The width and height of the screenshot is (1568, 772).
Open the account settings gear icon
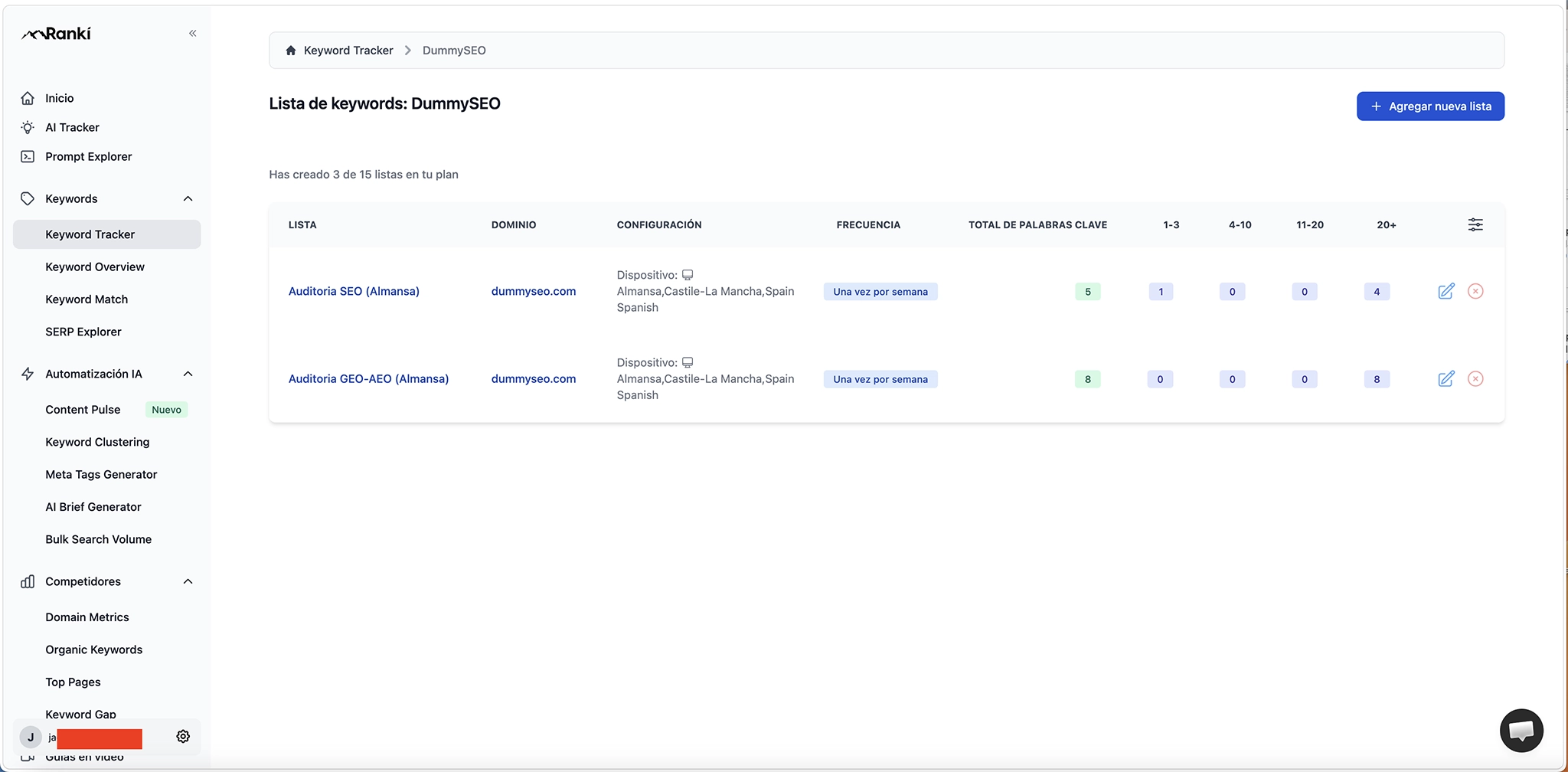pos(183,736)
